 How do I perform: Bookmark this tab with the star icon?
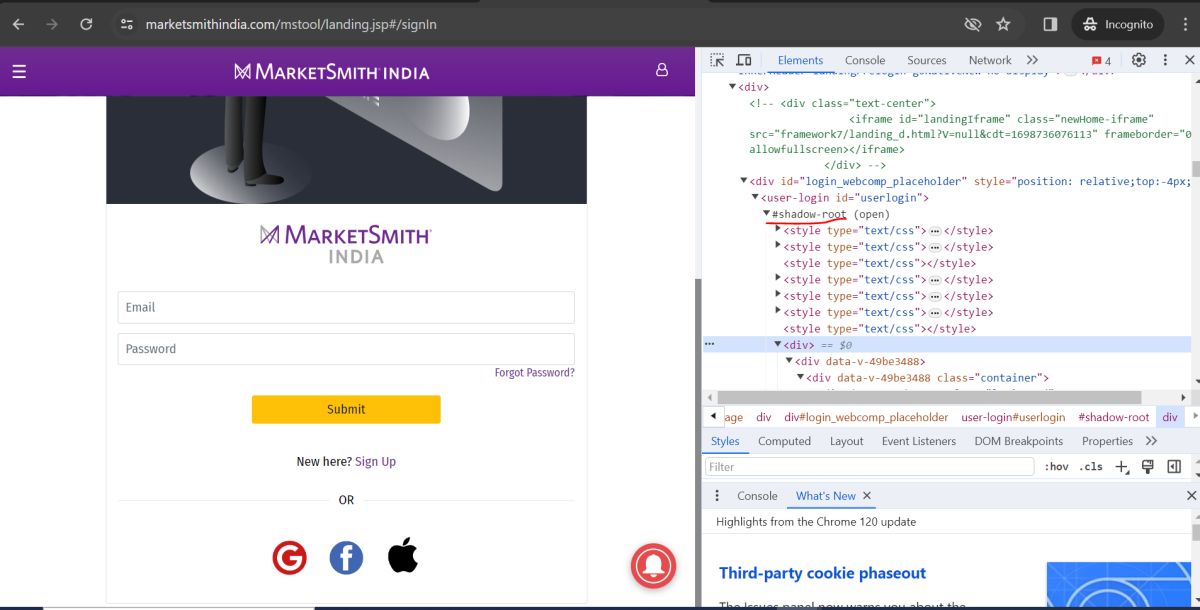[1004, 24]
